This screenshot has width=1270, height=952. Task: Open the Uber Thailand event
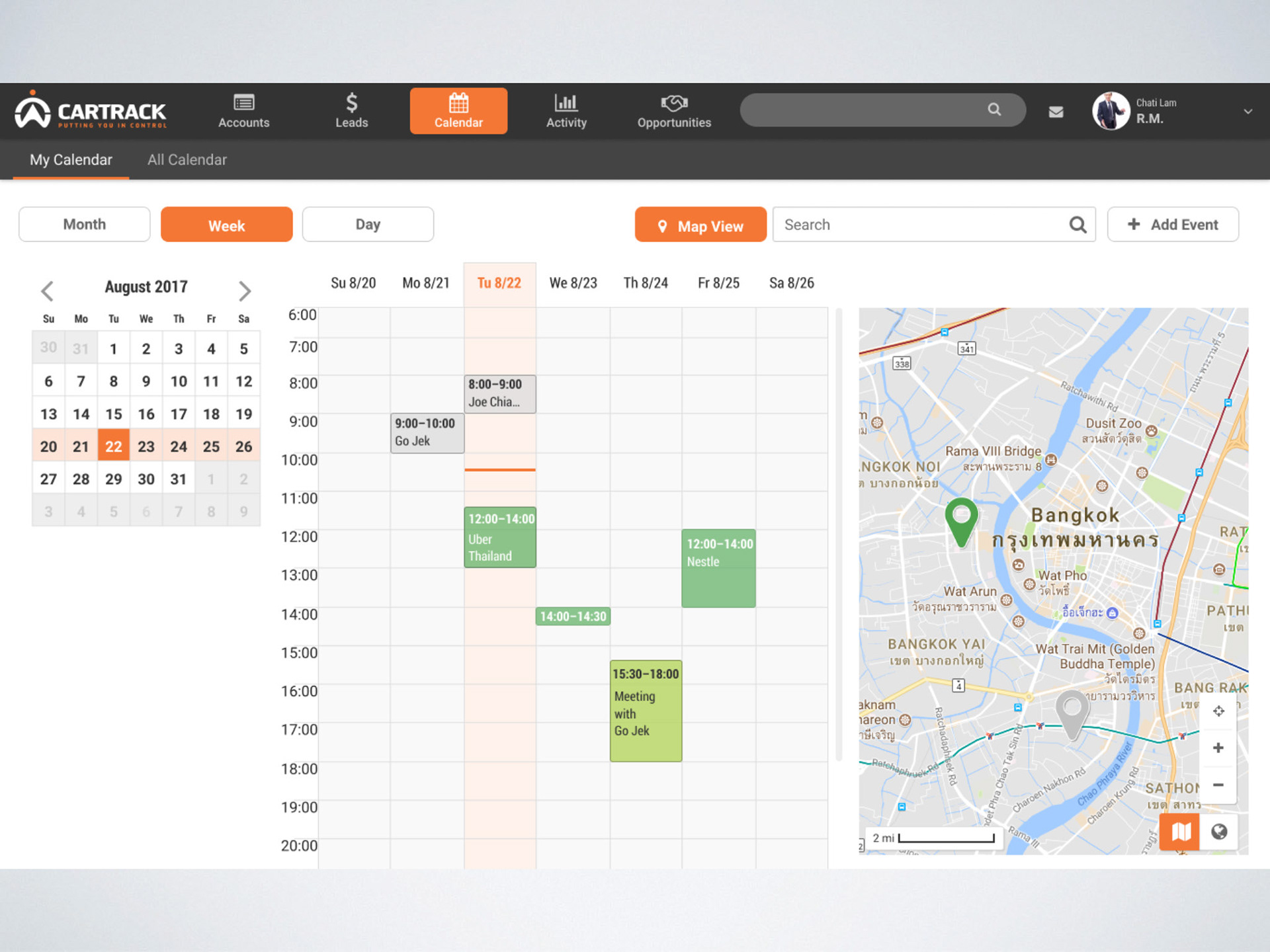click(x=500, y=537)
